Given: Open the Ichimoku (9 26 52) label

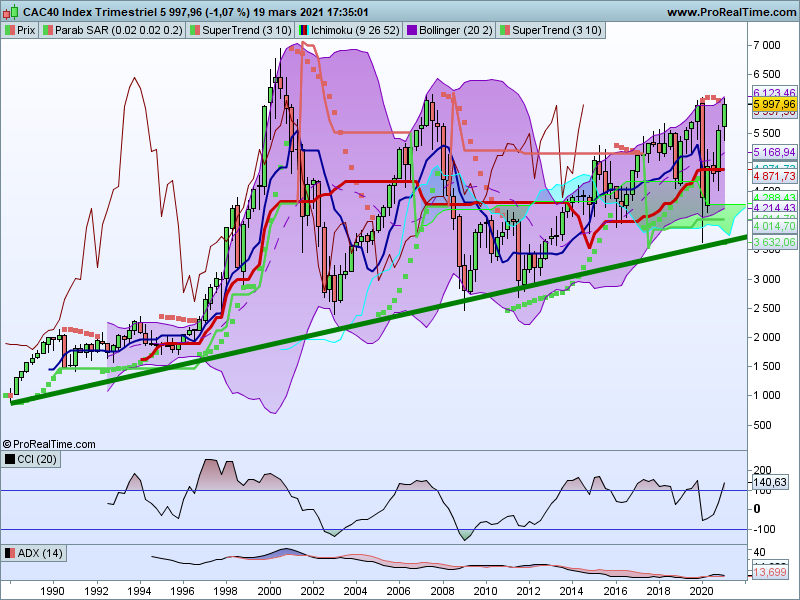Looking at the screenshot, I should (349, 30).
